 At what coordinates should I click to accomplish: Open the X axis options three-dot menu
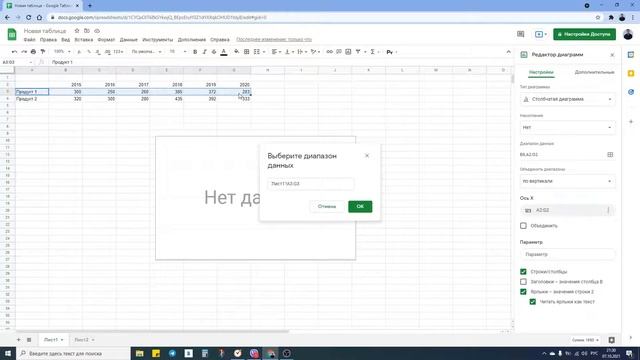point(608,210)
